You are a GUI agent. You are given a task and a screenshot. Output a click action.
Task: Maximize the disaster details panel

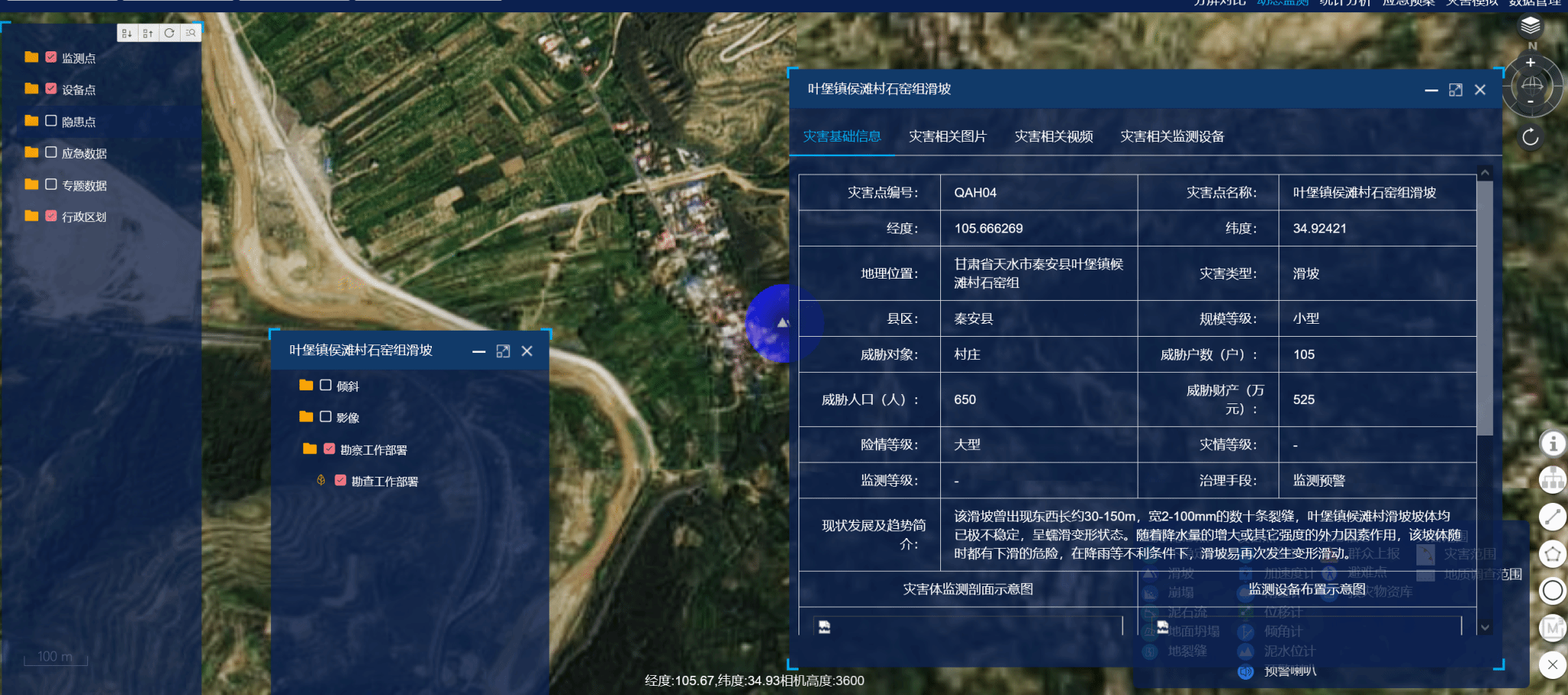(1455, 90)
